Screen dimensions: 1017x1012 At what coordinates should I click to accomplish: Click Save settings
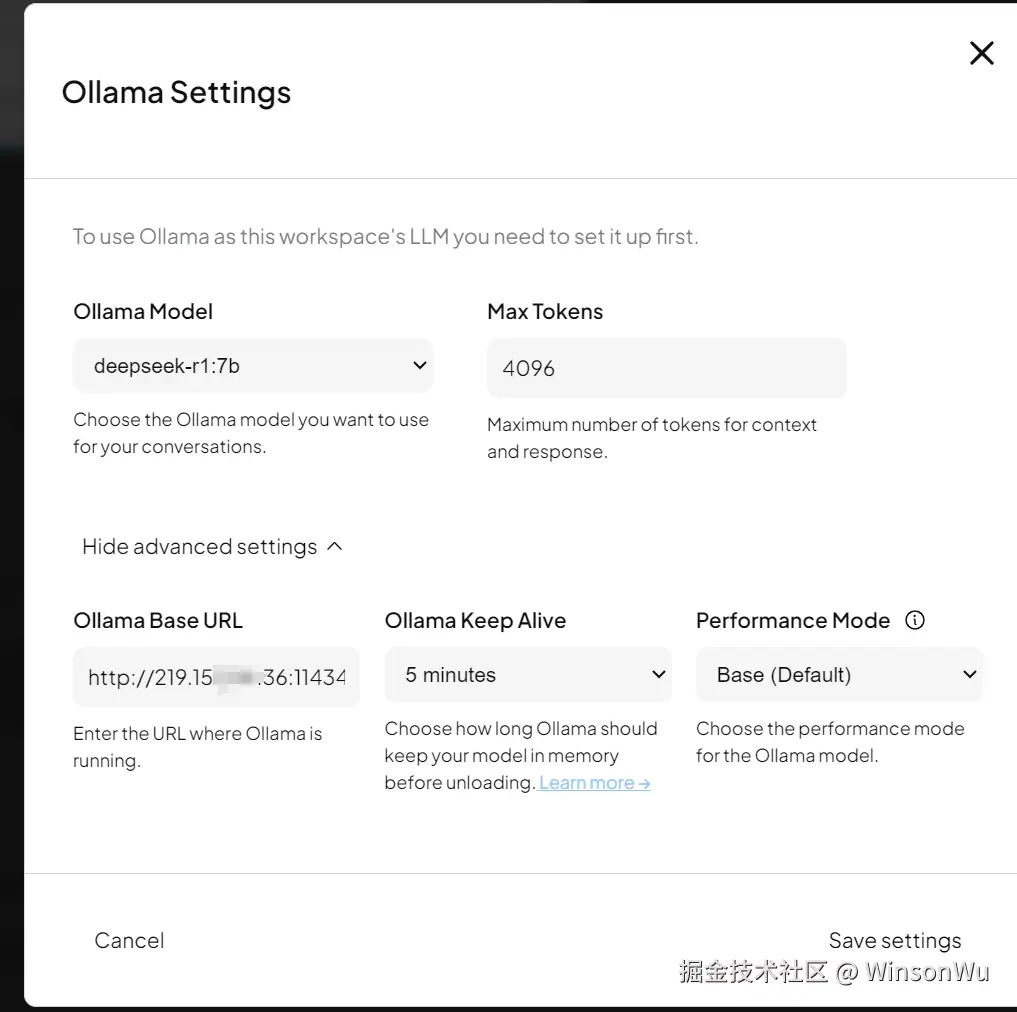tap(895, 940)
